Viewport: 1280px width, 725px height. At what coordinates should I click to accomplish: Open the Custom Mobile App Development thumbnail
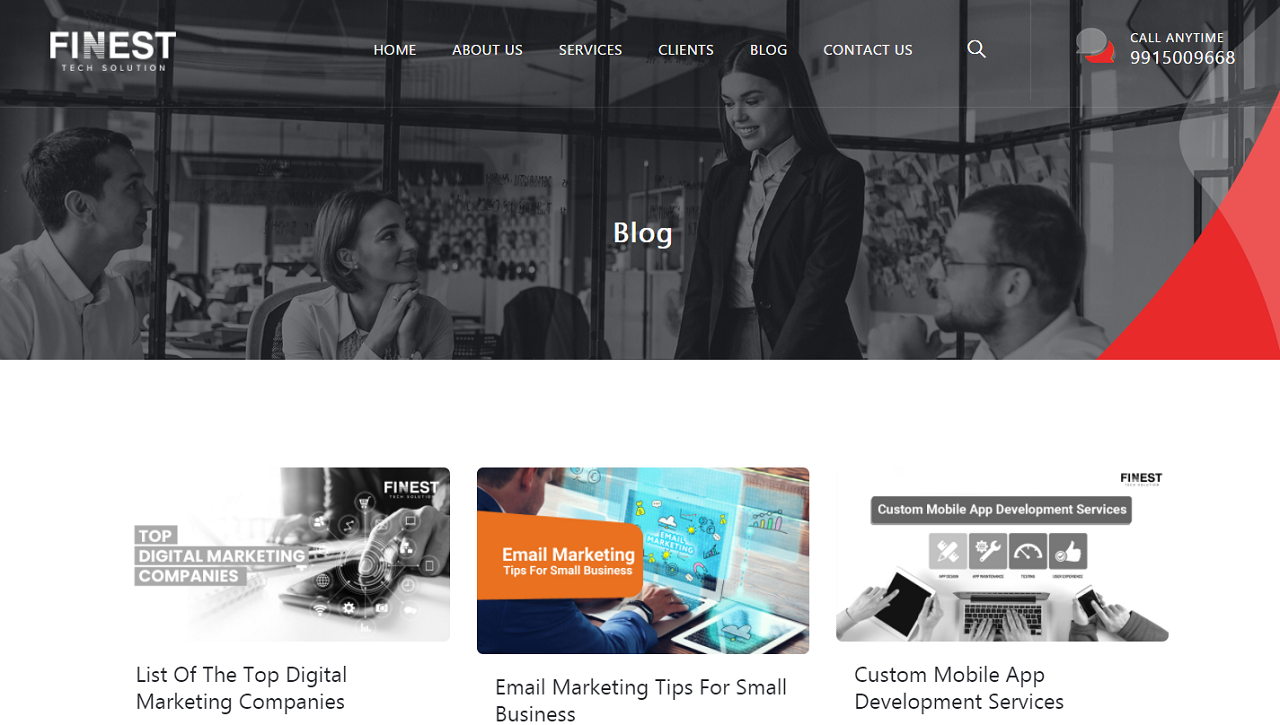tap(1002, 554)
